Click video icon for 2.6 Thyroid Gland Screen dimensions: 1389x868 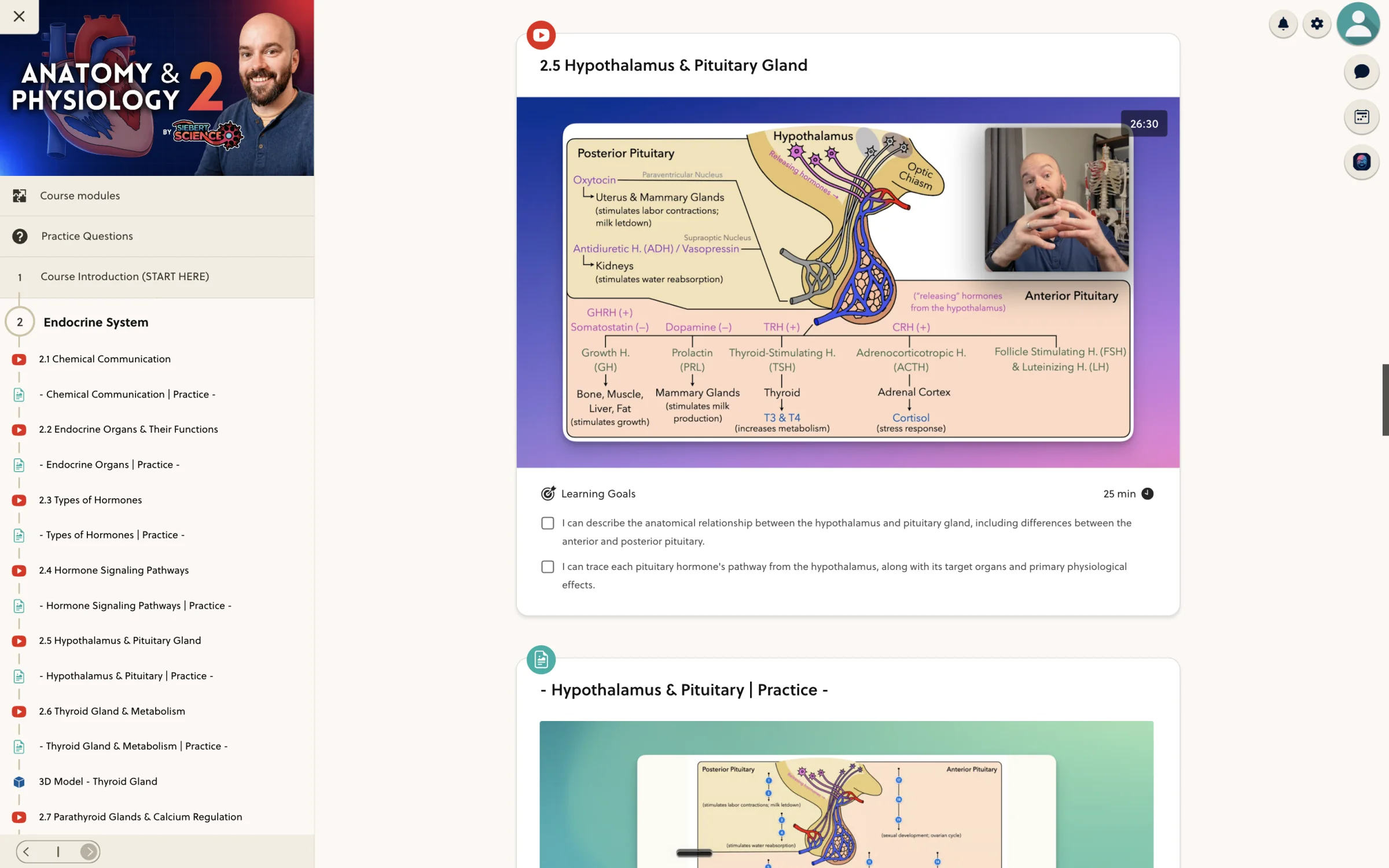click(x=19, y=712)
